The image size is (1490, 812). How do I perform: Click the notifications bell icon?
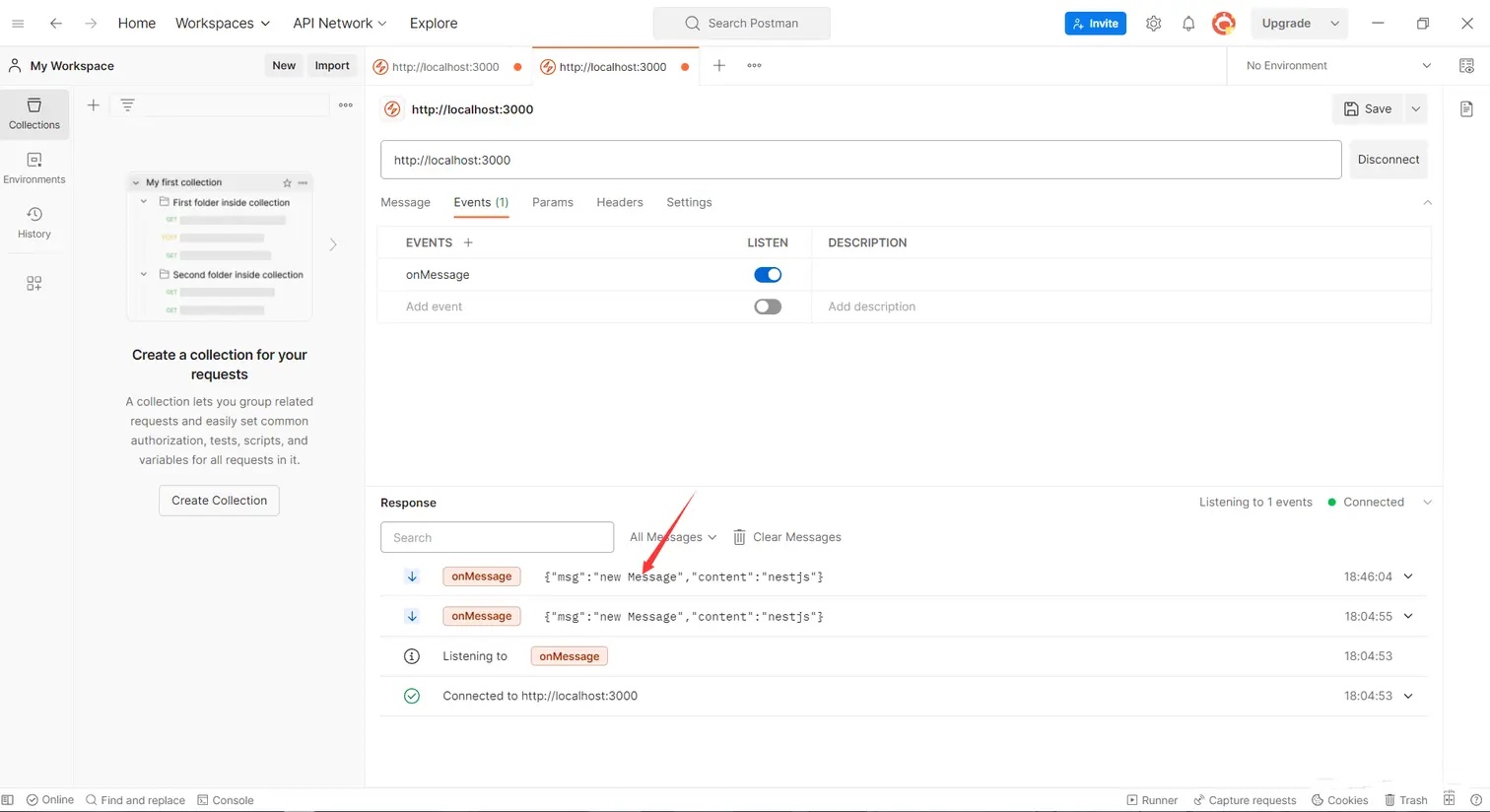[1188, 24]
